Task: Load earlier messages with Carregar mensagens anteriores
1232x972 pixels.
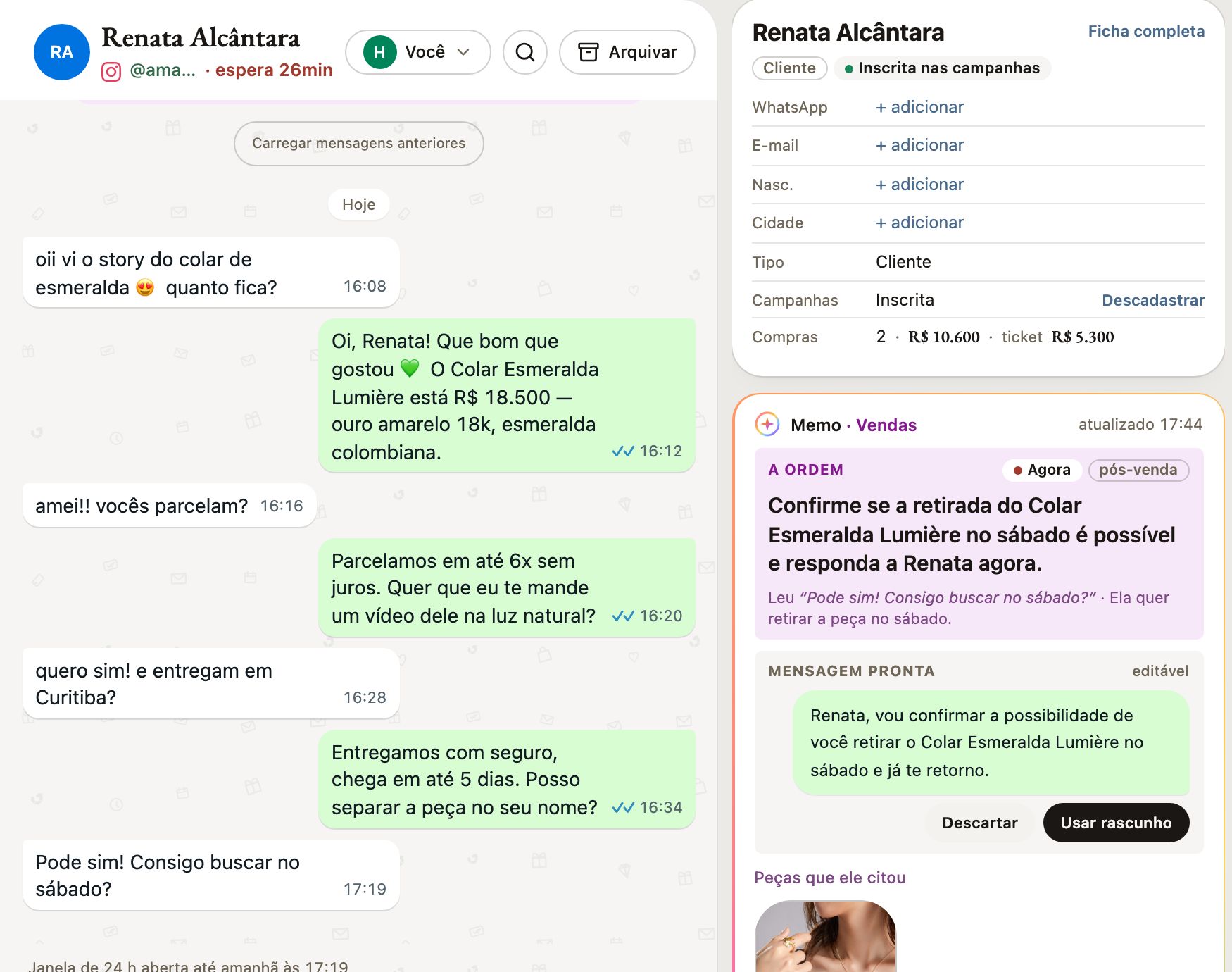Action: (359, 144)
